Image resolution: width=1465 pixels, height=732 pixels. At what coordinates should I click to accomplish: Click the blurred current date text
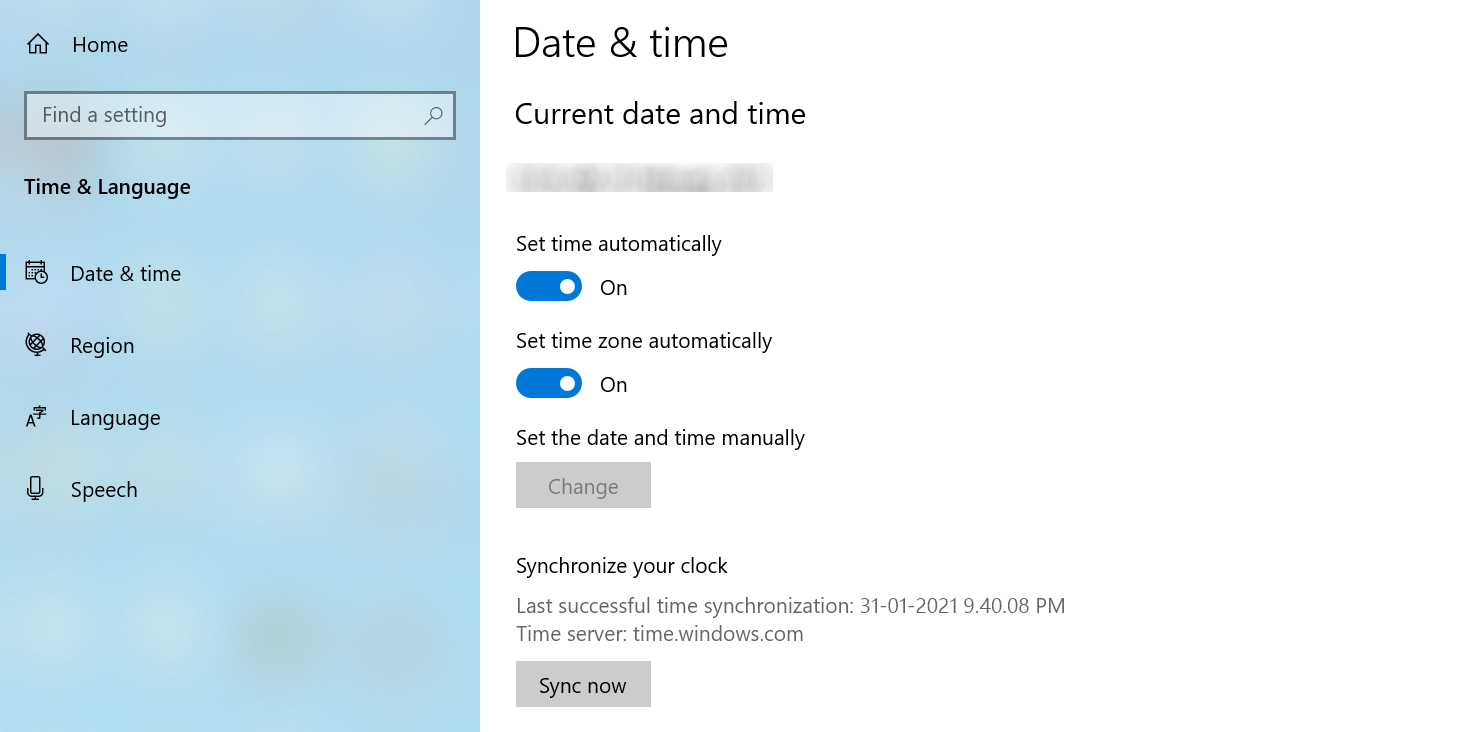coord(639,178)
